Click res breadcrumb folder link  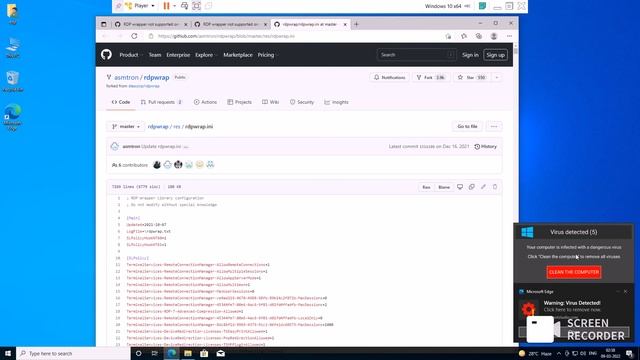pos(176,127)
